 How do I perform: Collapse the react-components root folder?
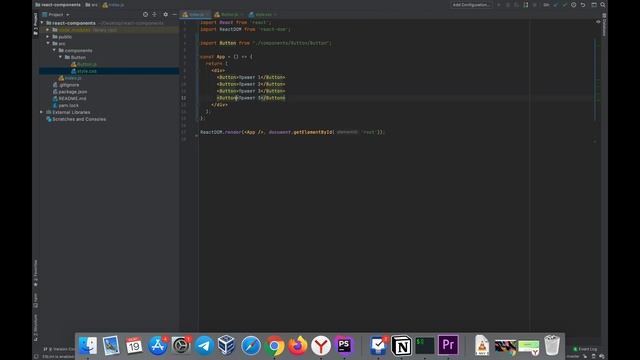coord(42,23)
